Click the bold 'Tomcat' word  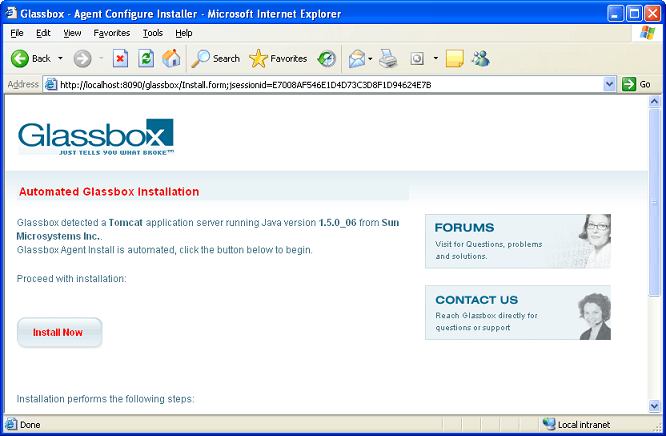click(x=126, y=223)
